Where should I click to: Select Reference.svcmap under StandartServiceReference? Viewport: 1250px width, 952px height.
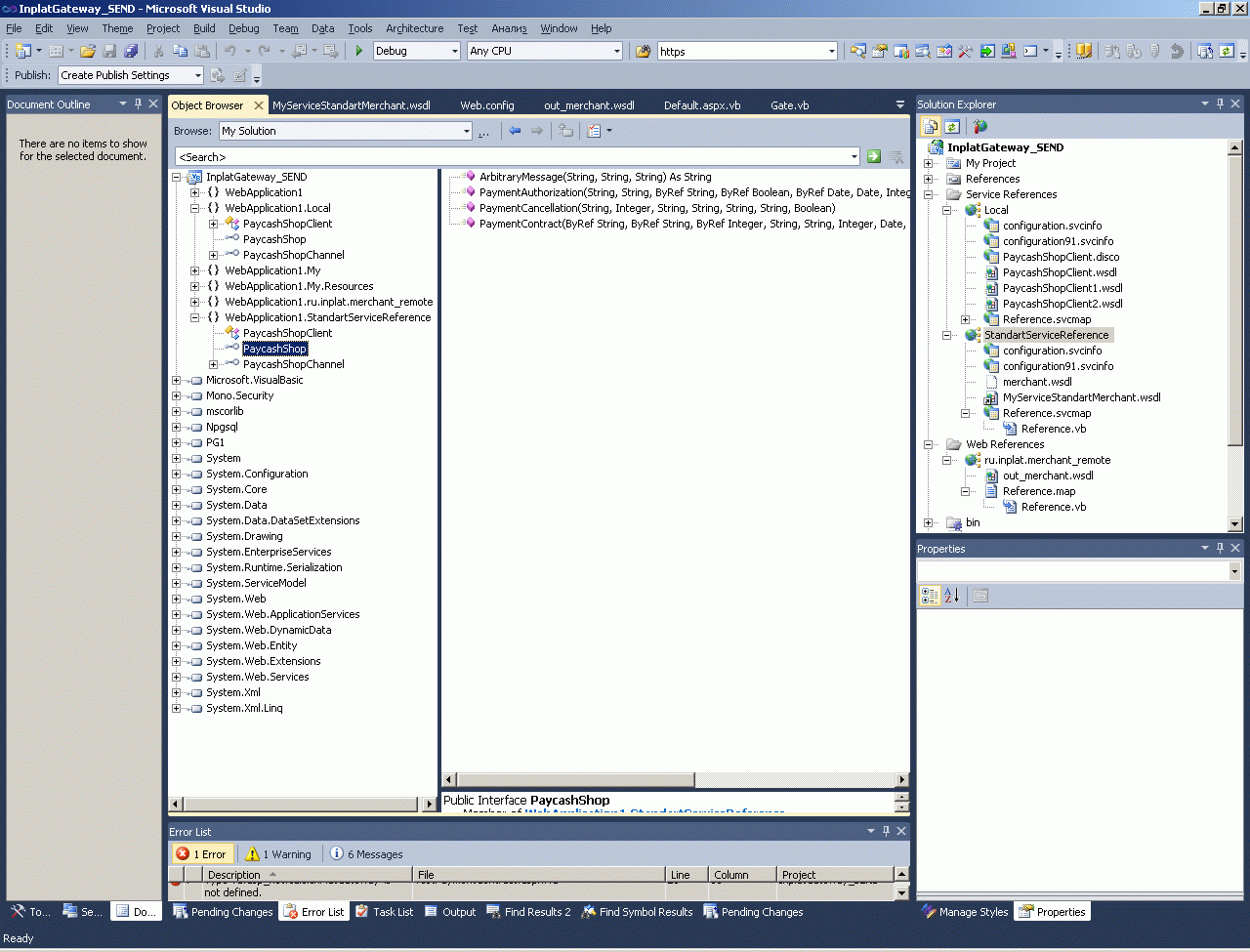[x=1047, y=413]
